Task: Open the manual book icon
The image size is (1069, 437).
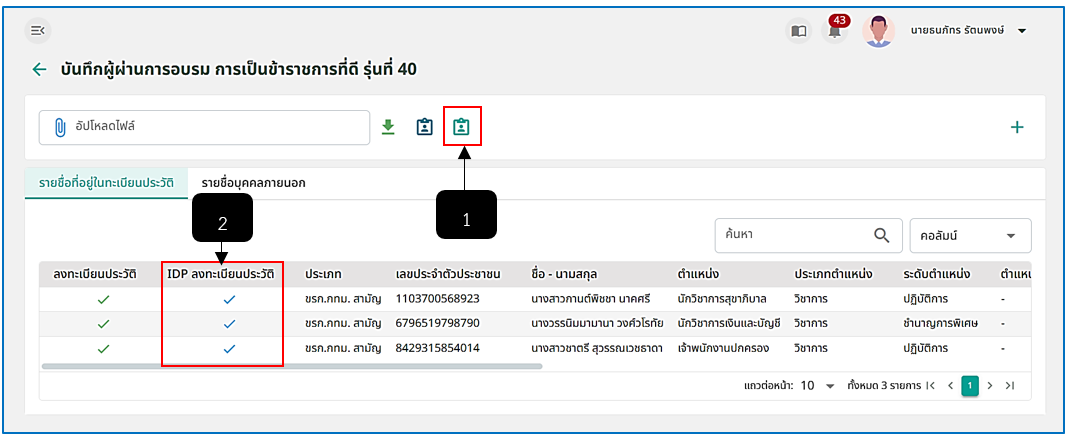Action: tap(798, 31)
